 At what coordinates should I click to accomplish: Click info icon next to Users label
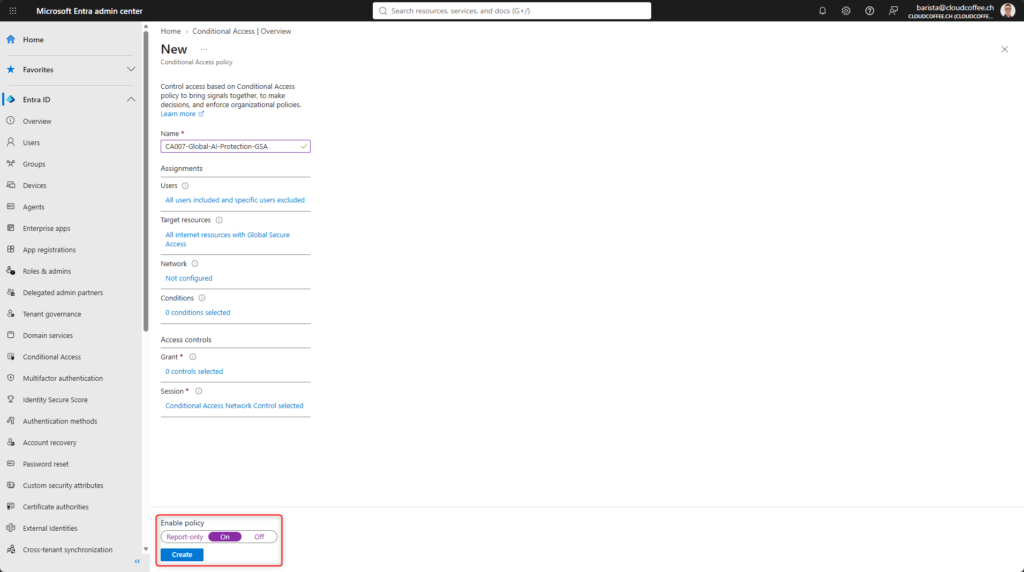(185, 185)
